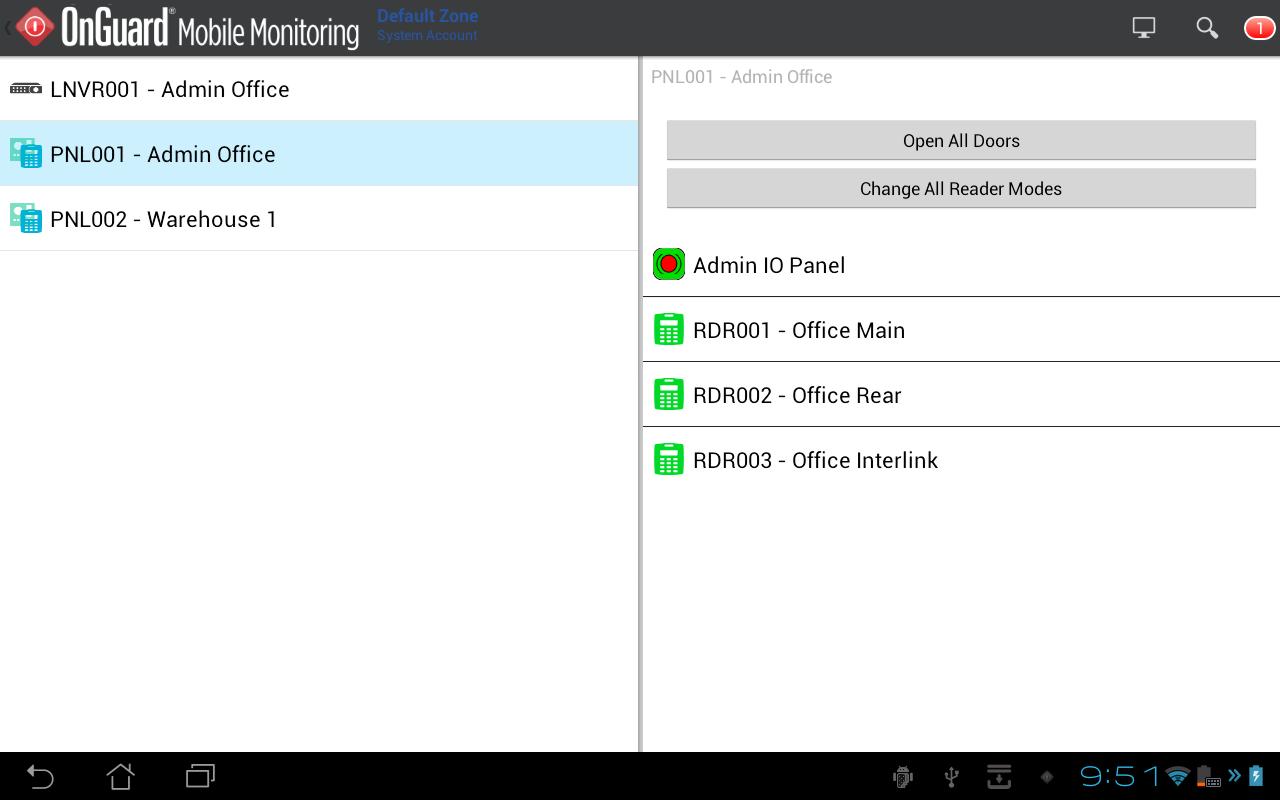
Task: Open video monitoring via the monitor icon
Action: coord(1143,27)
